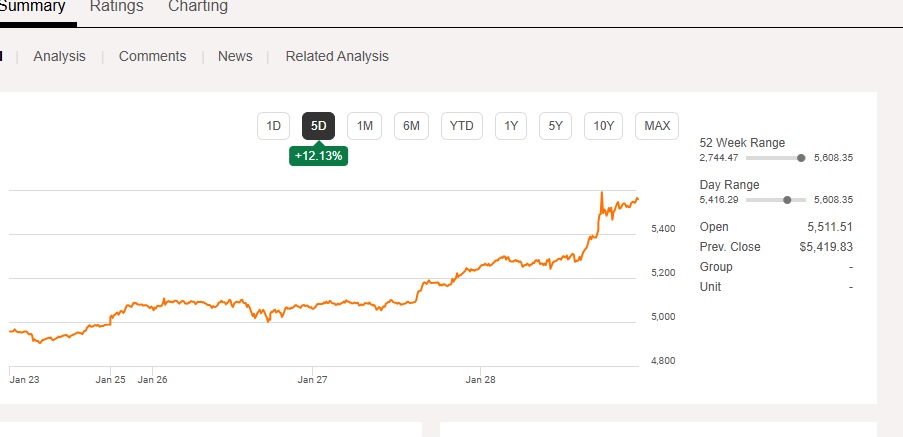The image size is (903, 437).
Task: Go to the Analysis section
Action: click(59, 56)
